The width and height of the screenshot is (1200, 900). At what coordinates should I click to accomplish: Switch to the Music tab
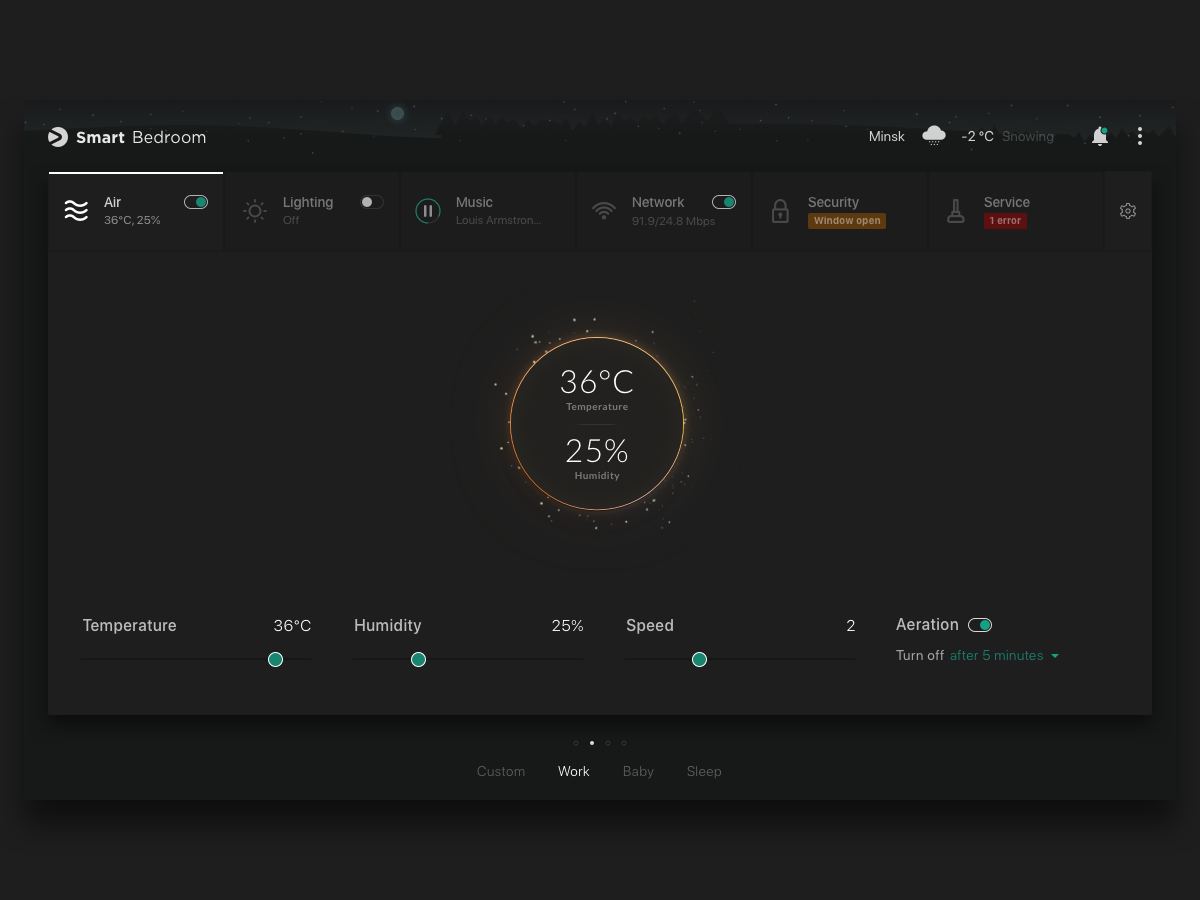click(x=488, y=211)
